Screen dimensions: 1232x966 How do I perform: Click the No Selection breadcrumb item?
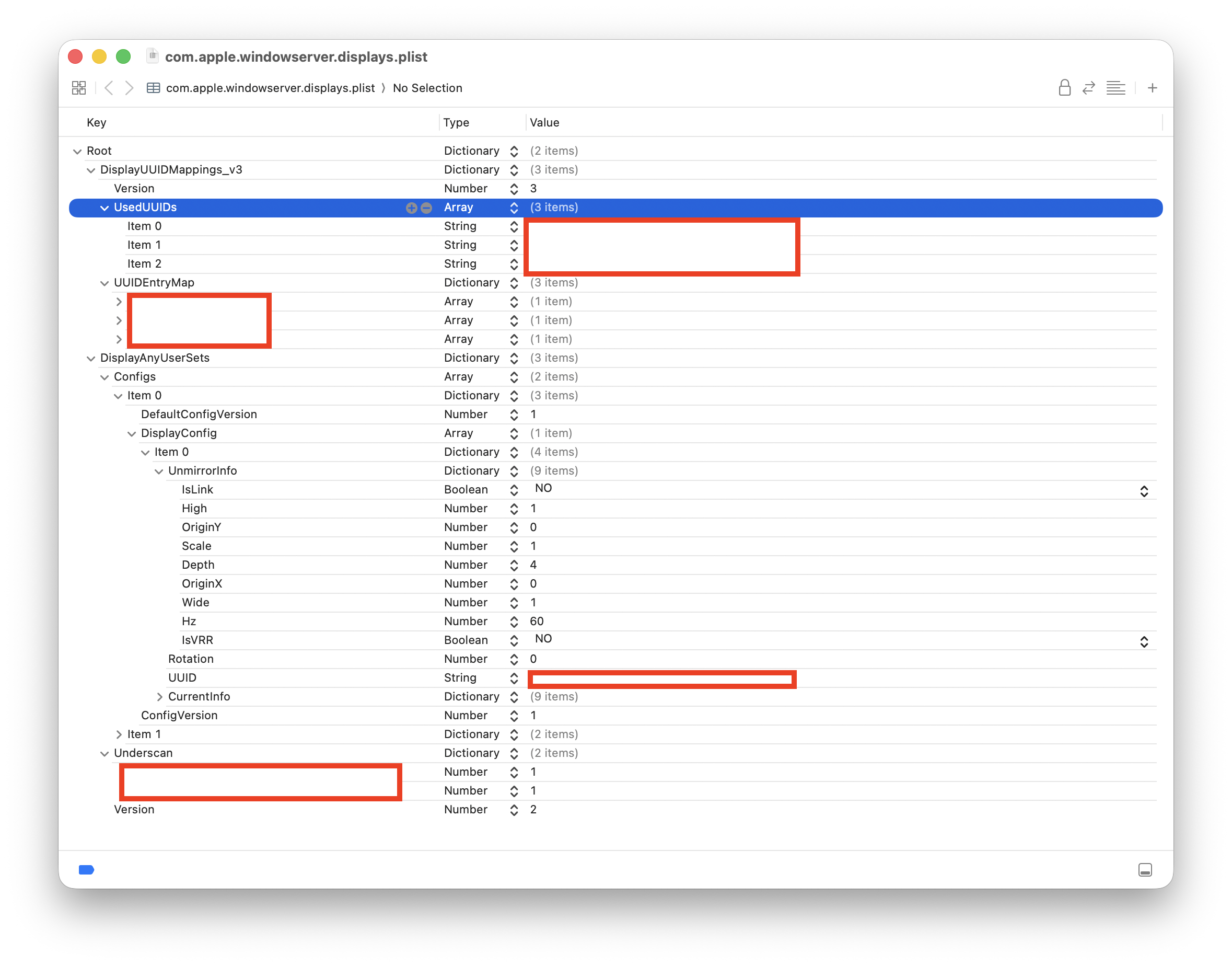tap(427, 88)
